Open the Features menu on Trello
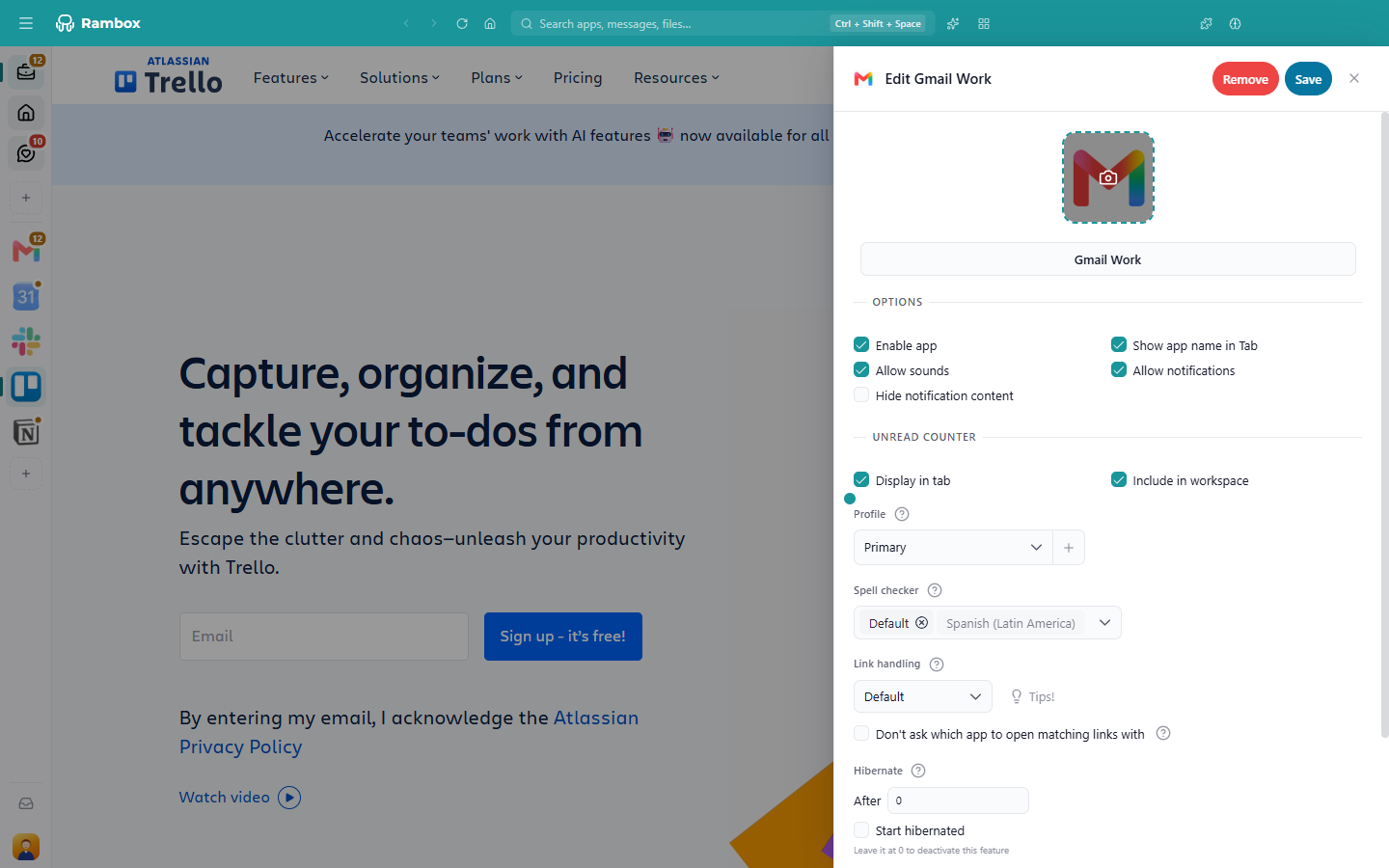This screenshot has height=868, width=1389. coord(291,78)
